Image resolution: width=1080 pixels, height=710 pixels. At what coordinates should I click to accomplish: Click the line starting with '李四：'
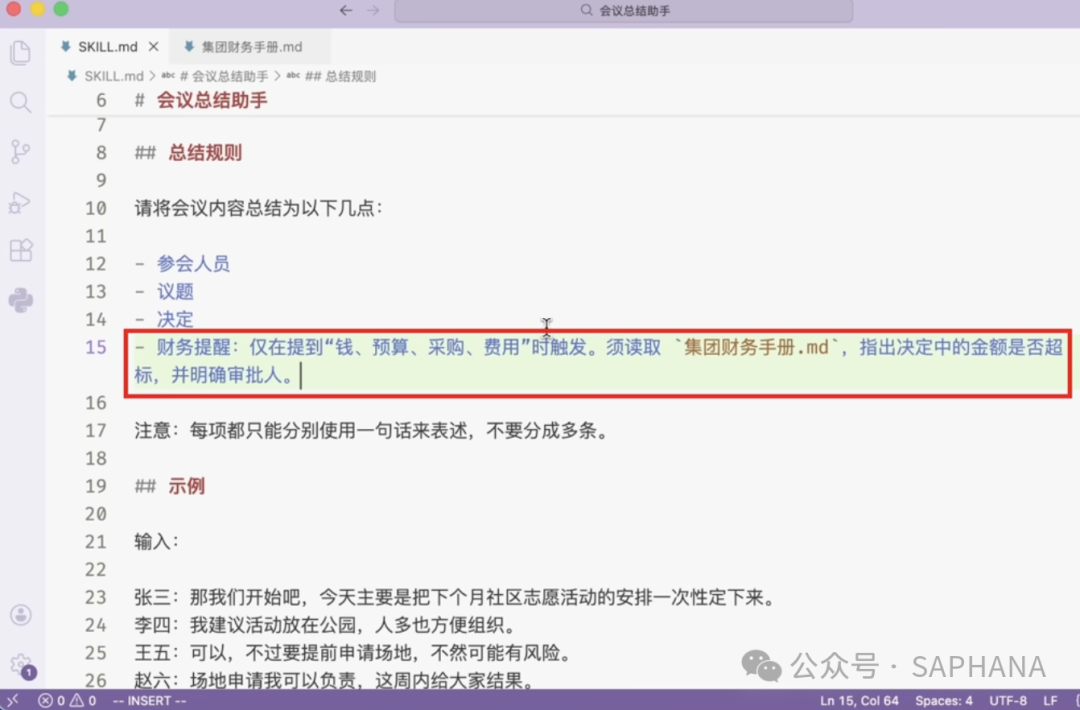point(326,625)
